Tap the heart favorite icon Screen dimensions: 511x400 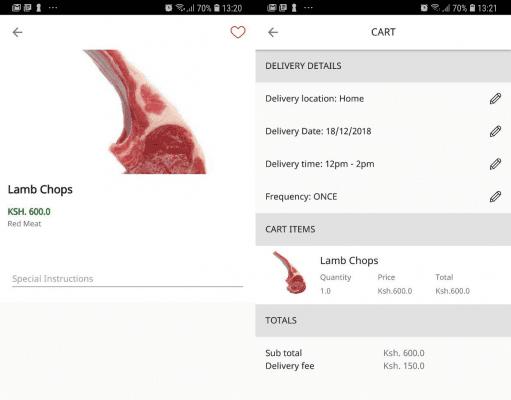[238, 32]
